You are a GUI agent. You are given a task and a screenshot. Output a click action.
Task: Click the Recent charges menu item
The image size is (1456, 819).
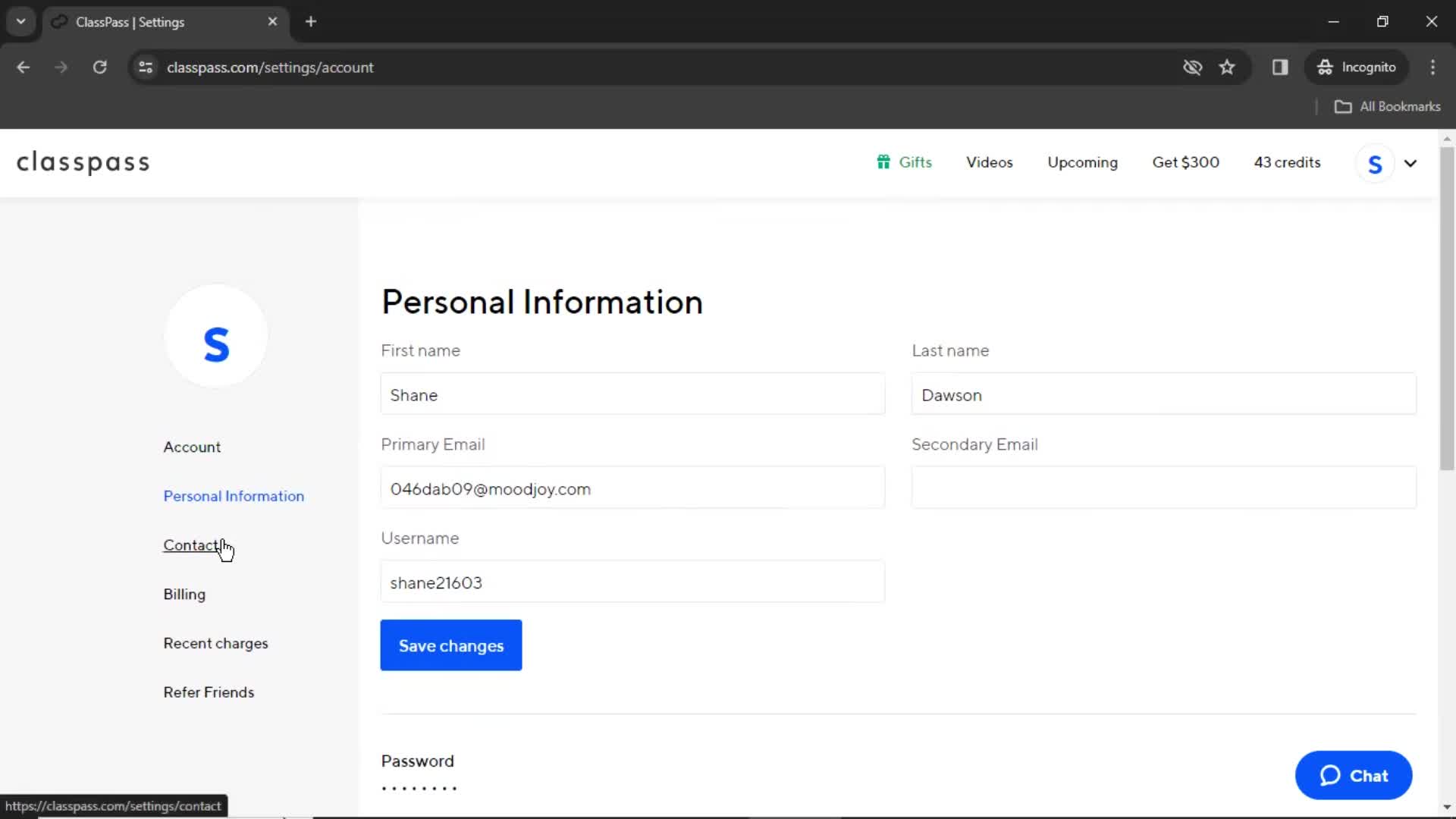pos(215,643)
